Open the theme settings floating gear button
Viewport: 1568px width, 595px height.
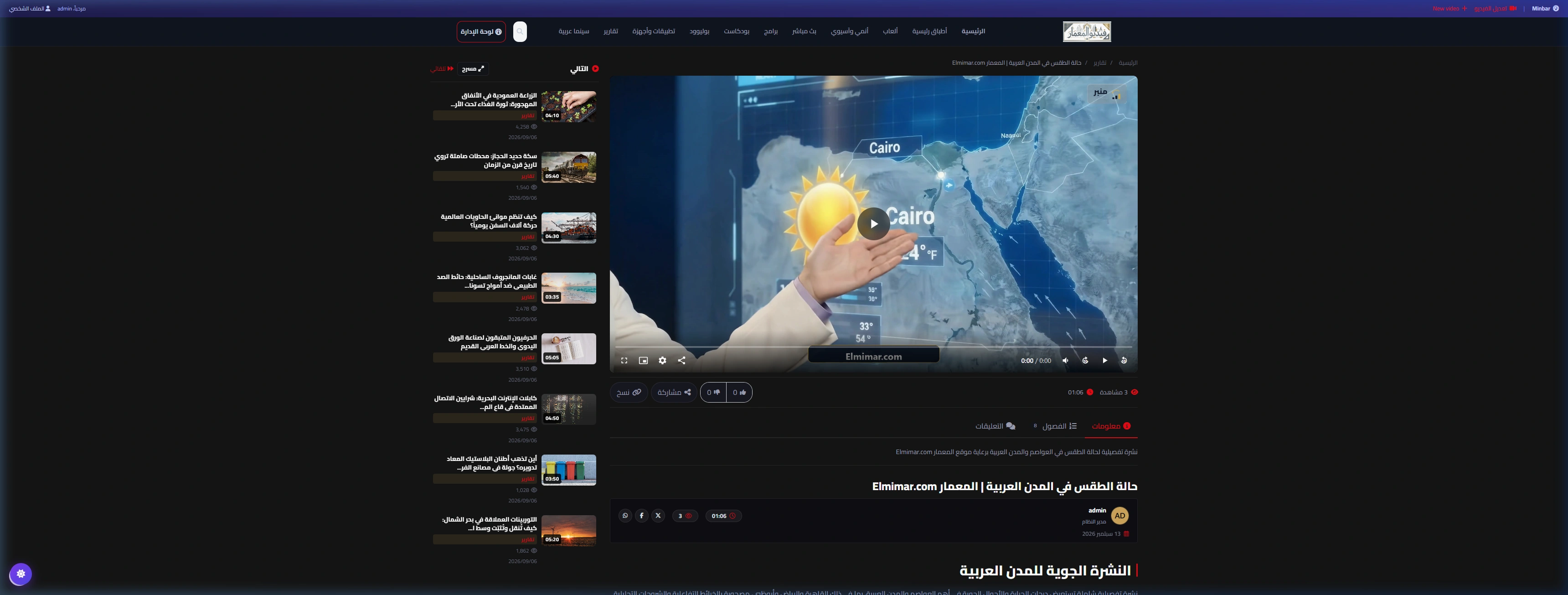click(x=21, y=574)
